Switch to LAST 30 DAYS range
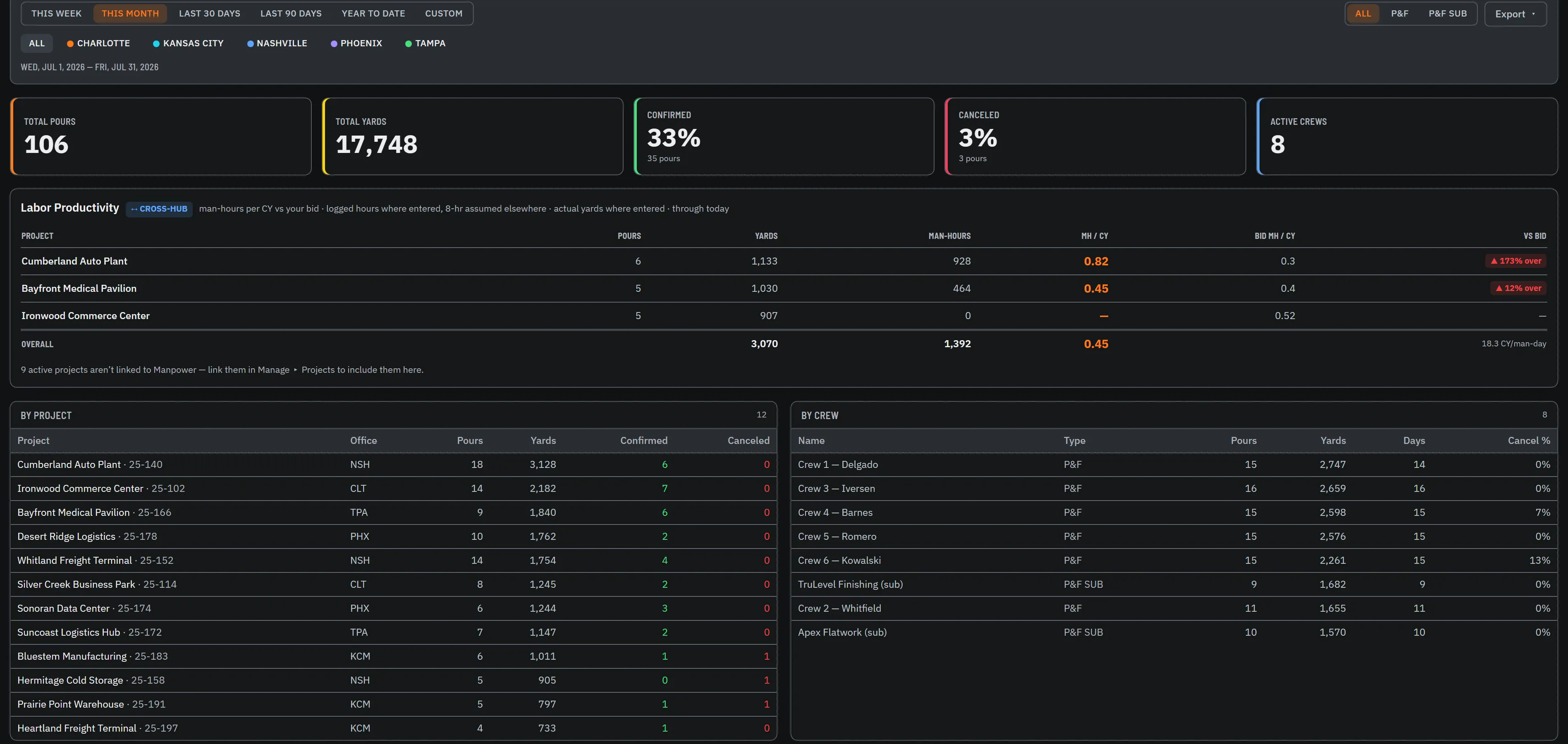 (x=209, y=13)
